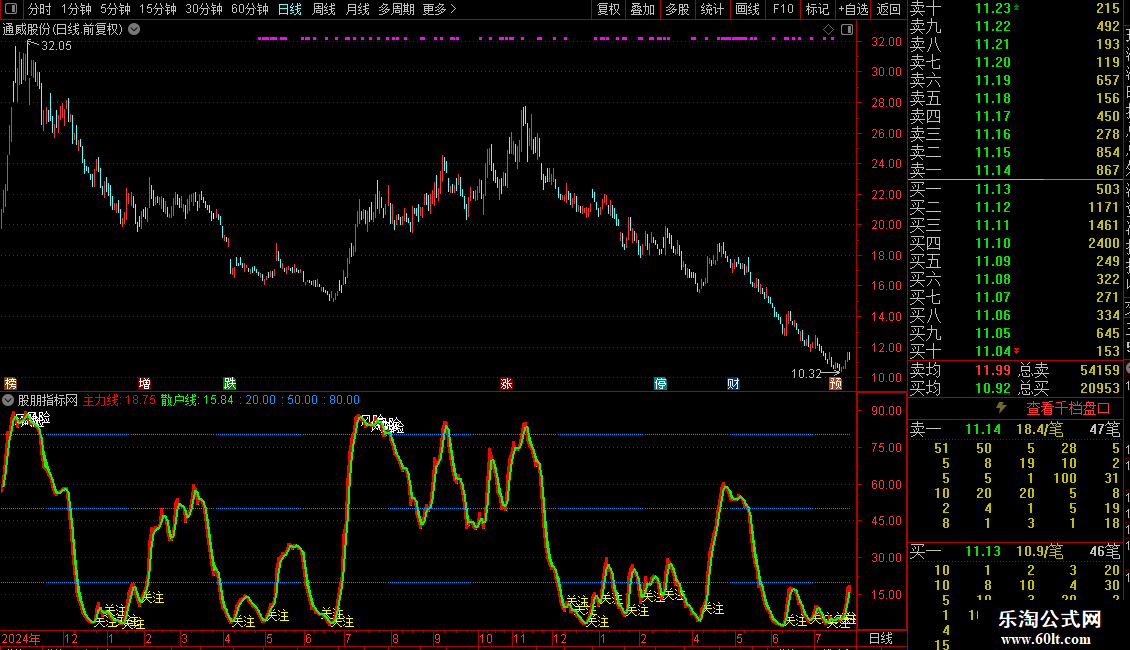Switch to the 分时 tab
Image resolution: width=1130 pixels, height=650 pixels.
point(40,9)
